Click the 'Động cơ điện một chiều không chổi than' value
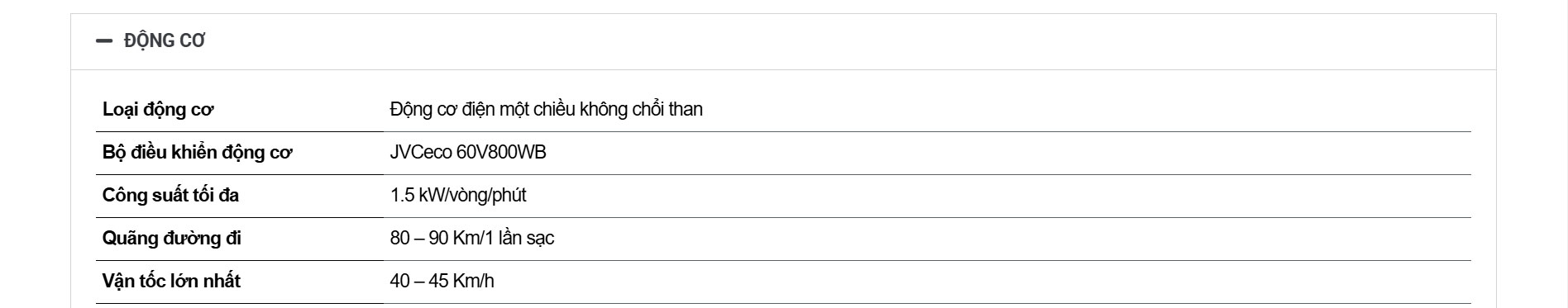 tap(547, 110)
